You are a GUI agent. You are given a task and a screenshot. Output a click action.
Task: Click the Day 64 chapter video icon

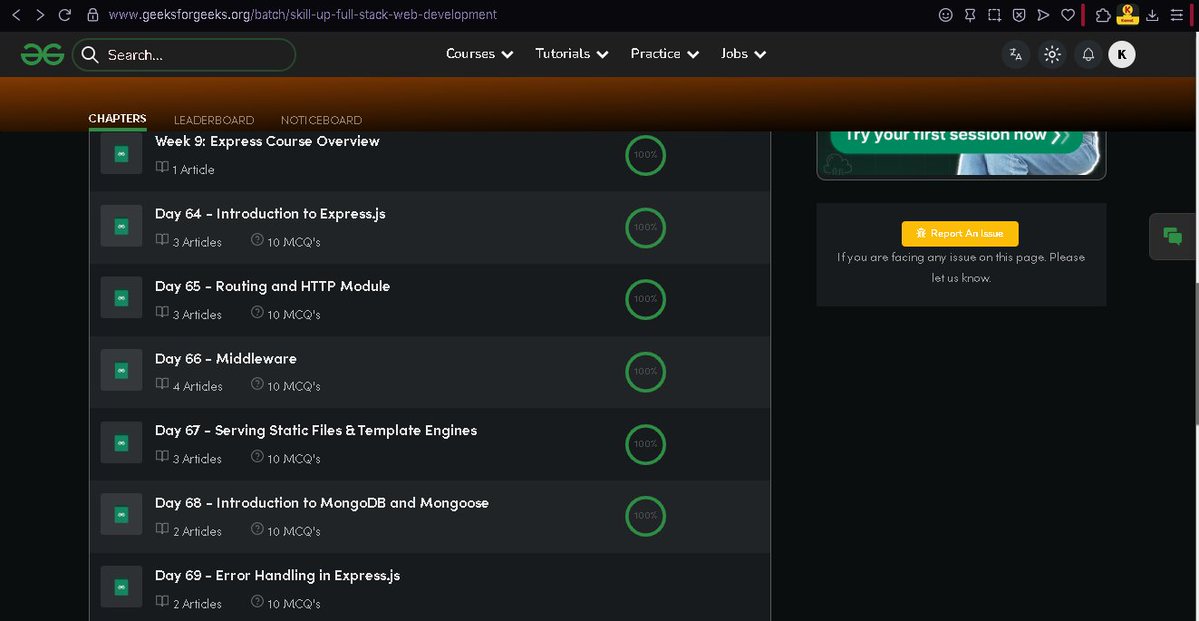pyautogui.click(x=120, y=226)
